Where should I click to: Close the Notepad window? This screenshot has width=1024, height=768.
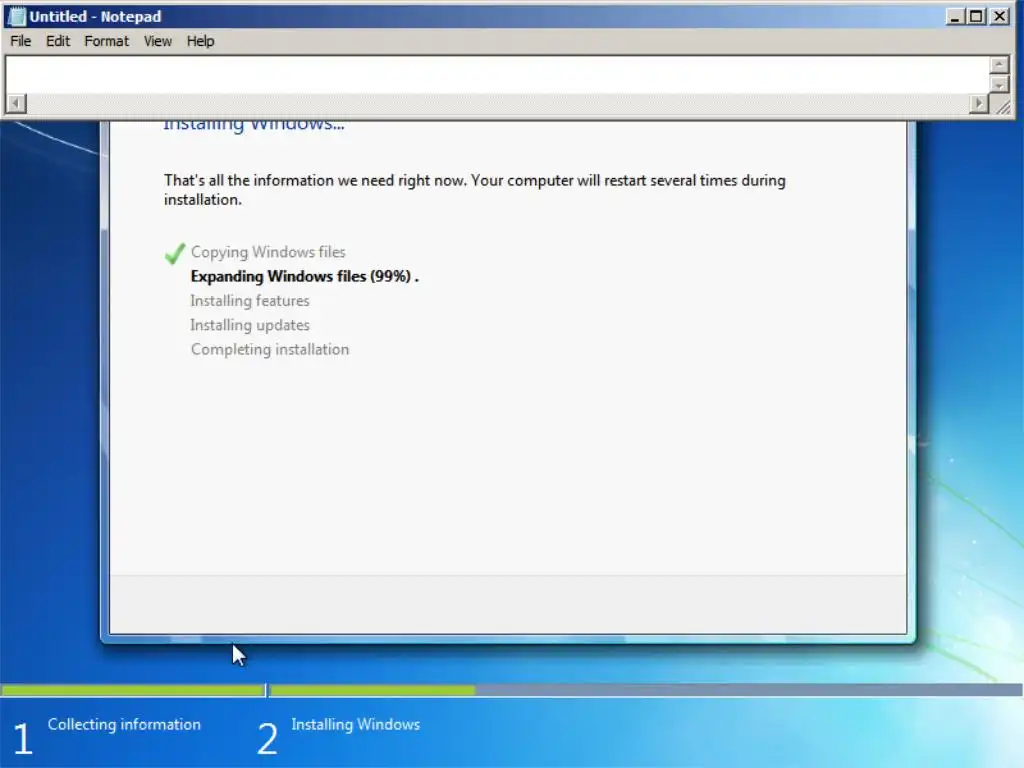pos(999,16)
